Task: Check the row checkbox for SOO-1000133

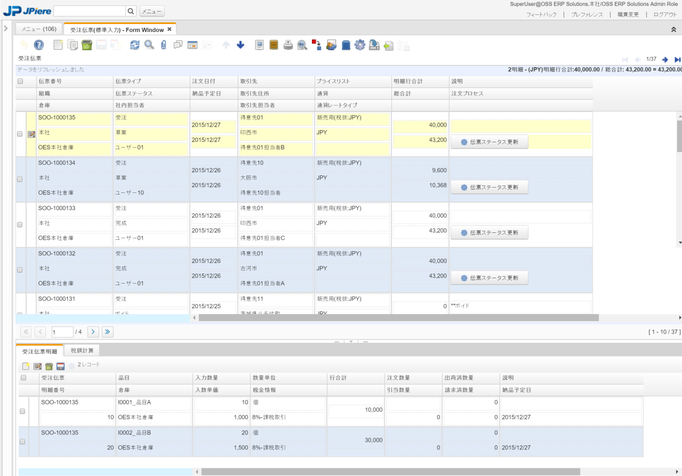Action: point(20,225)
